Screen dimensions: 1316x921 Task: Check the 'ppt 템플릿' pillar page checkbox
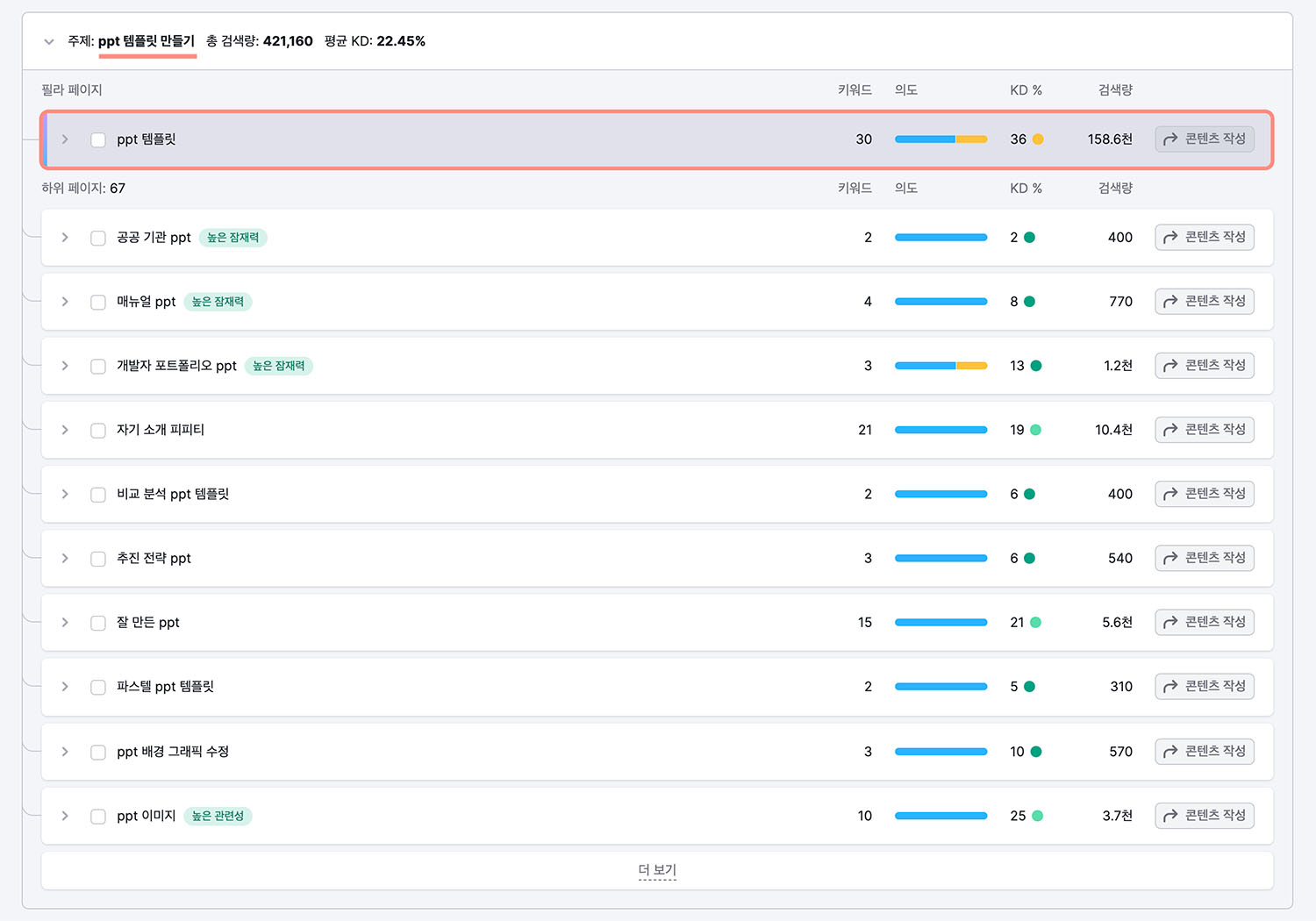98,139
